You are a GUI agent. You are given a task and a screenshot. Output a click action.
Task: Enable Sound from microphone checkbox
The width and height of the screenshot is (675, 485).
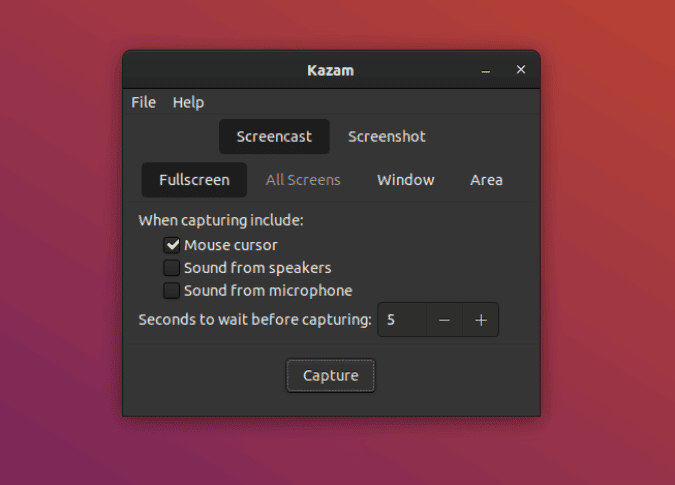point(171,290)
